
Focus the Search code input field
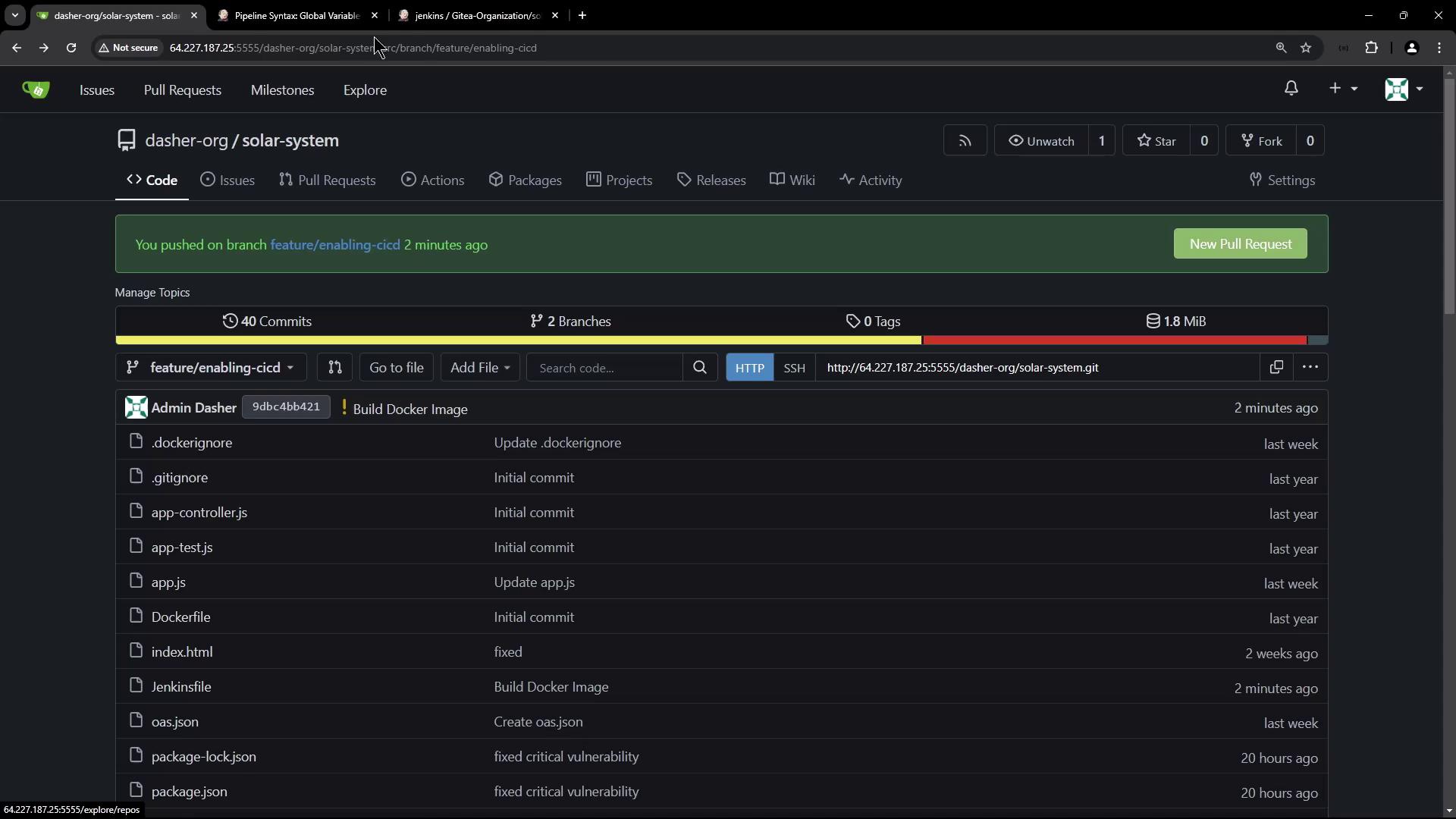click(604, 368)
